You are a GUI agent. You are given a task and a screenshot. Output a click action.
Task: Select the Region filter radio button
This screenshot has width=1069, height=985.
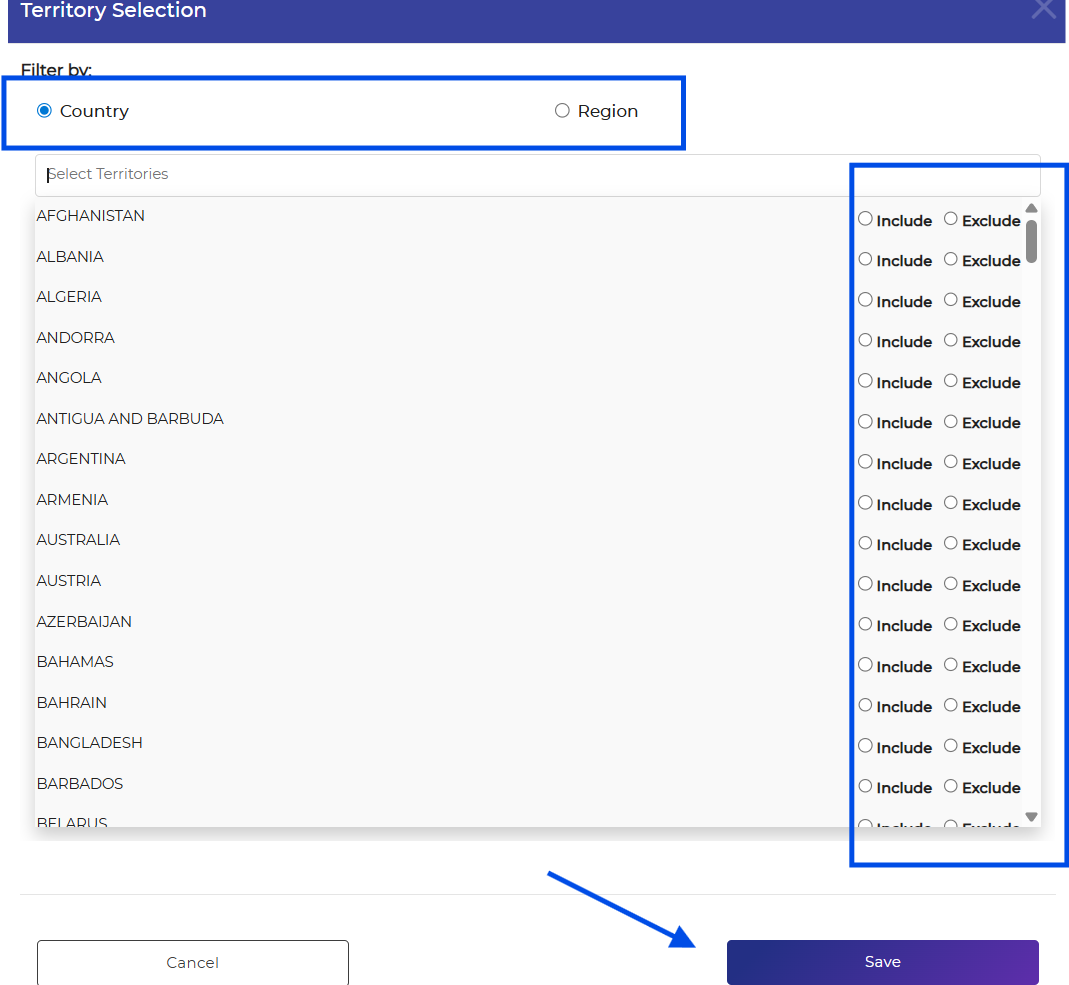562,111
